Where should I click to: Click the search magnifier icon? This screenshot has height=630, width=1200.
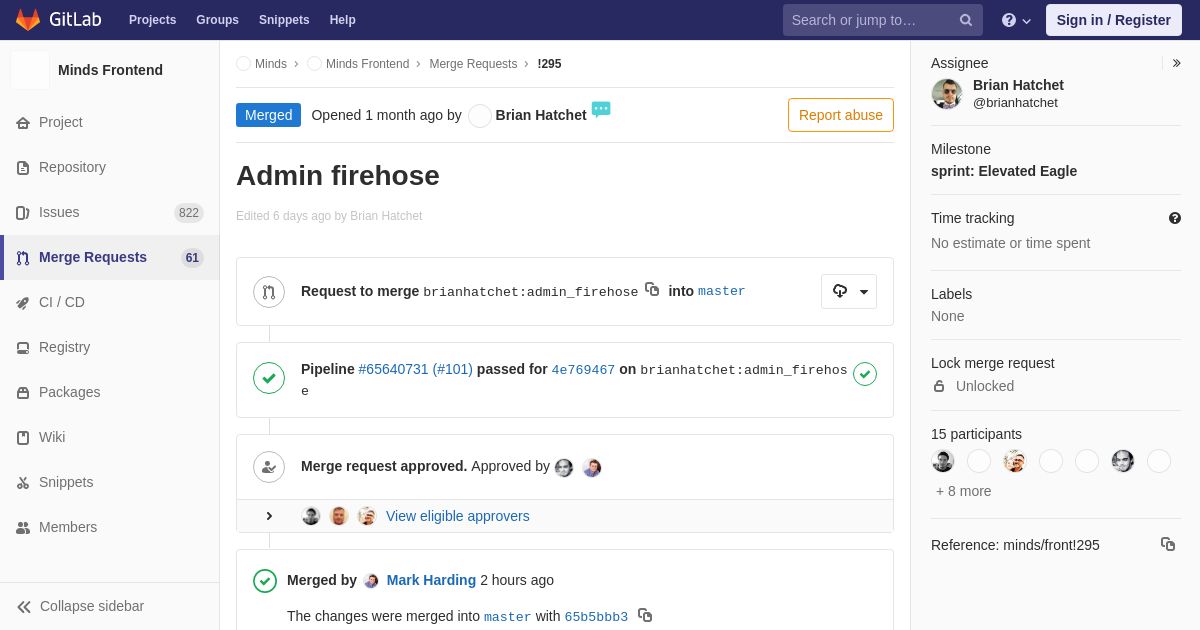click(x=966, y=20)
